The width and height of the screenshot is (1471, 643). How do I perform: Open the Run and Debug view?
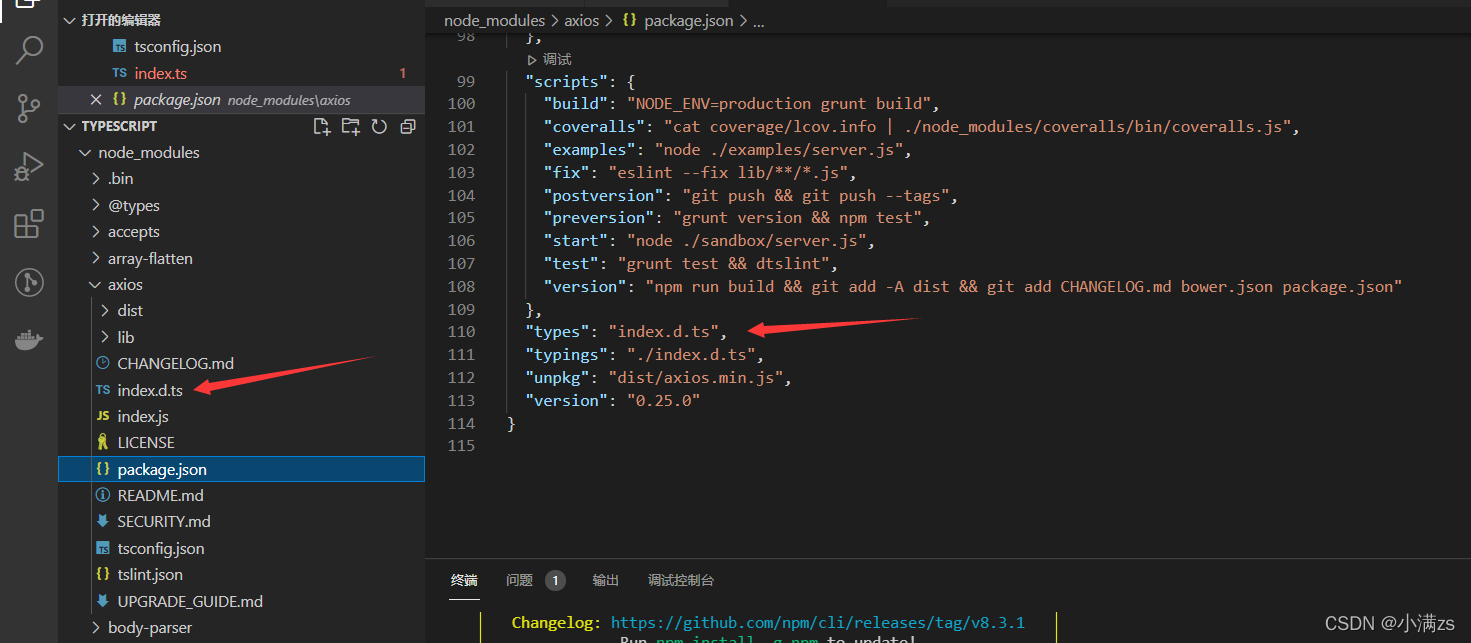[x=29, y=166]
